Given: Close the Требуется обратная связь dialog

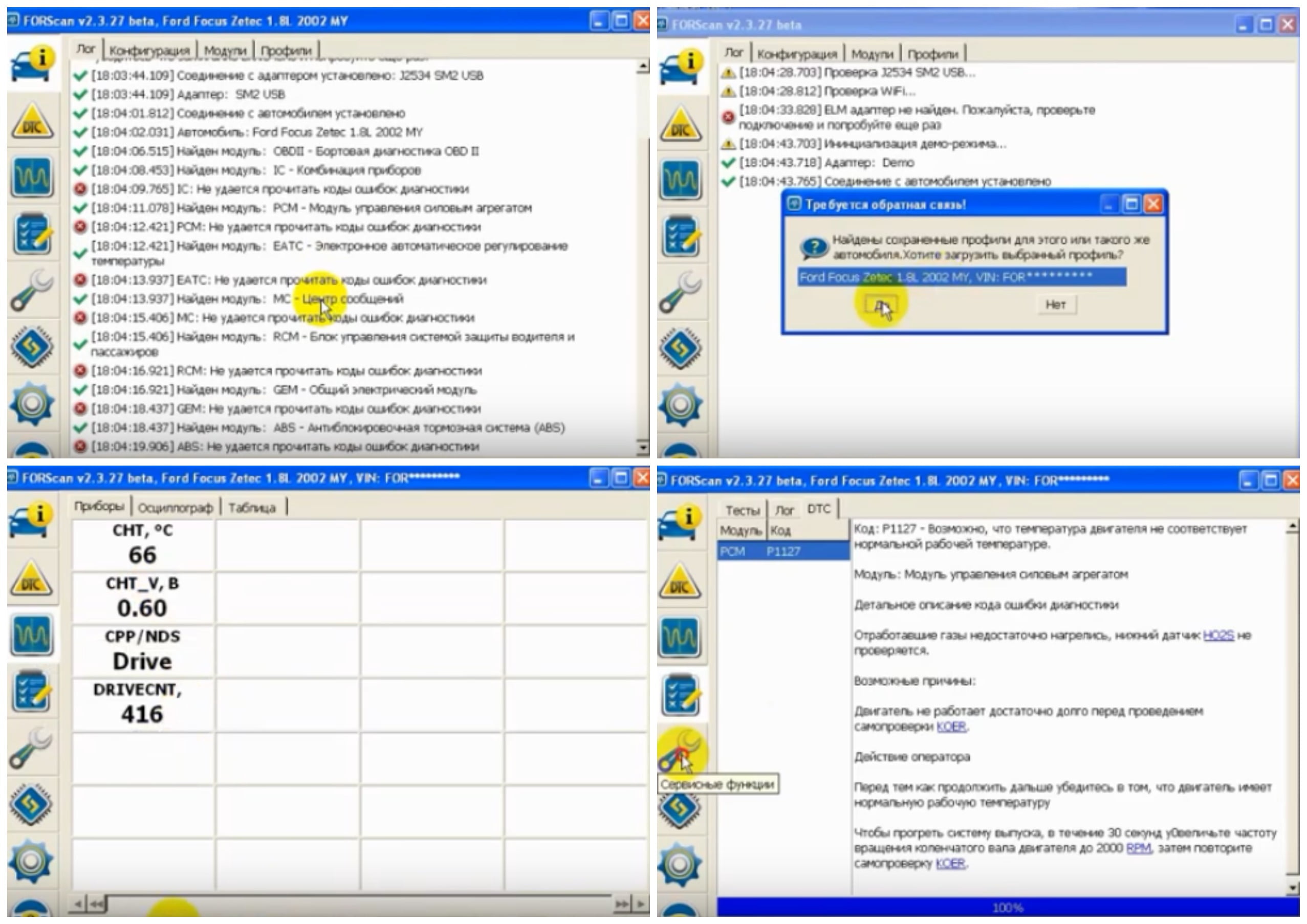Looking at the screenshot, I should [1153, 204].
